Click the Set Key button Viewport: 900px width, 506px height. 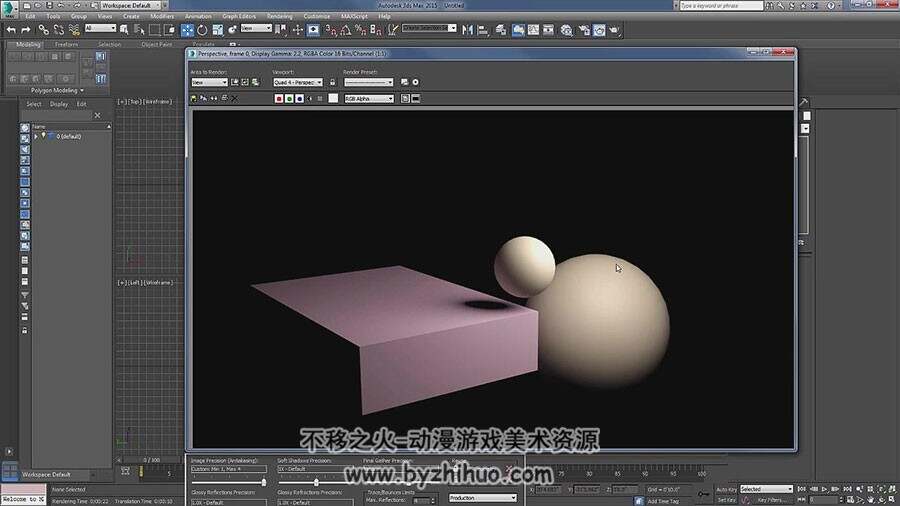(726, 500)
